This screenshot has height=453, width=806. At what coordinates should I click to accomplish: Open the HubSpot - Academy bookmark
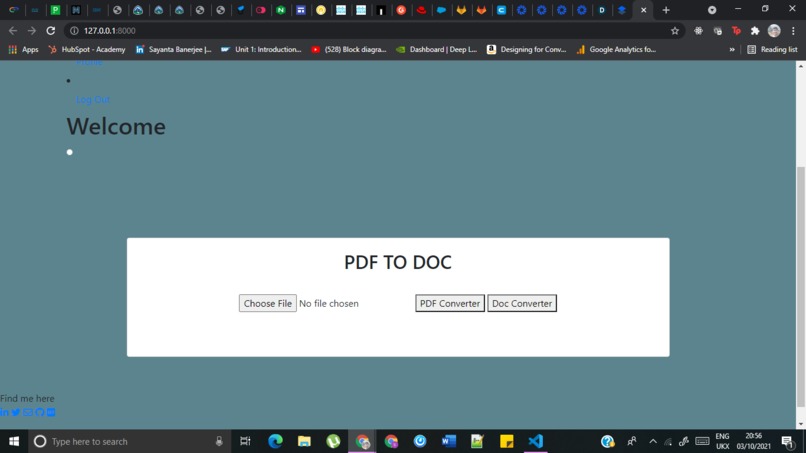tap(86, 49)
